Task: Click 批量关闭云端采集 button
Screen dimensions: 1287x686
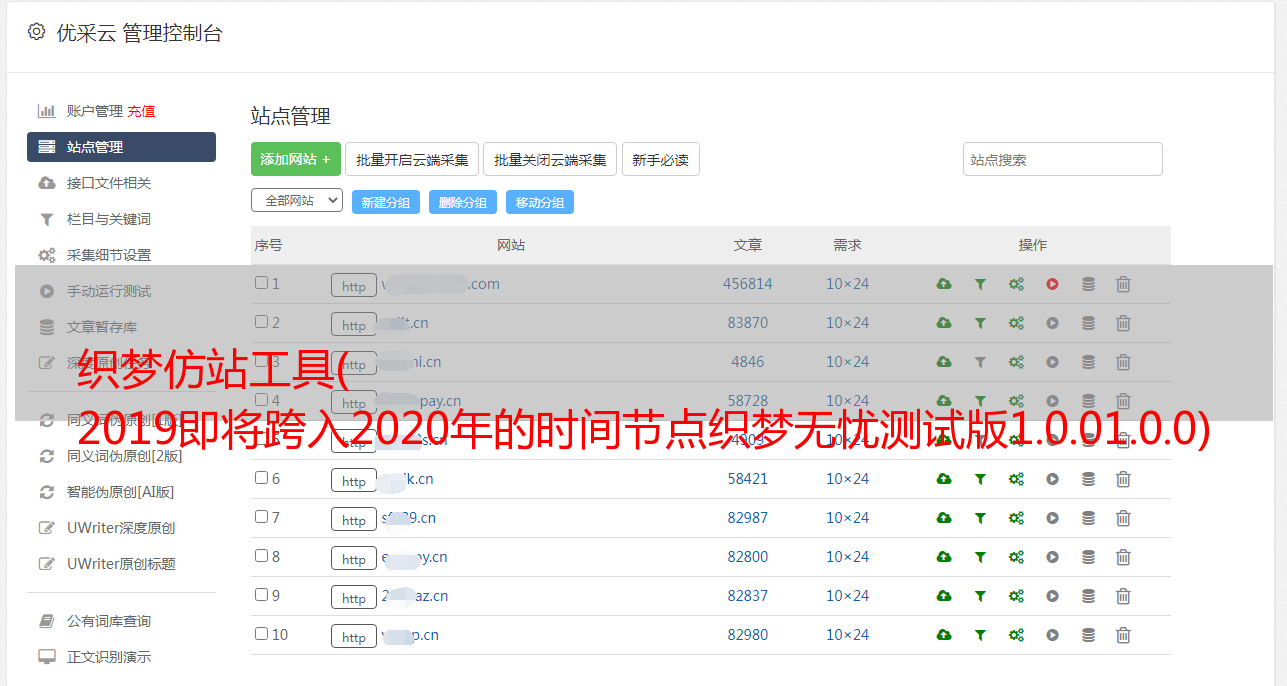Action: click(x=550, y=159)
